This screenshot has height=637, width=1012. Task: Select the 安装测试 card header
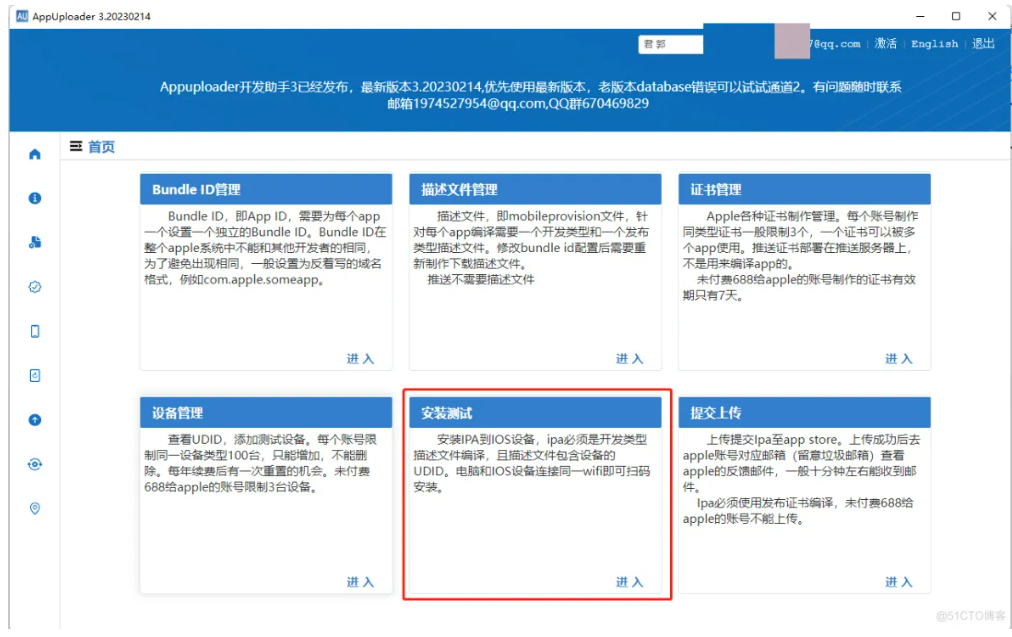535,412
